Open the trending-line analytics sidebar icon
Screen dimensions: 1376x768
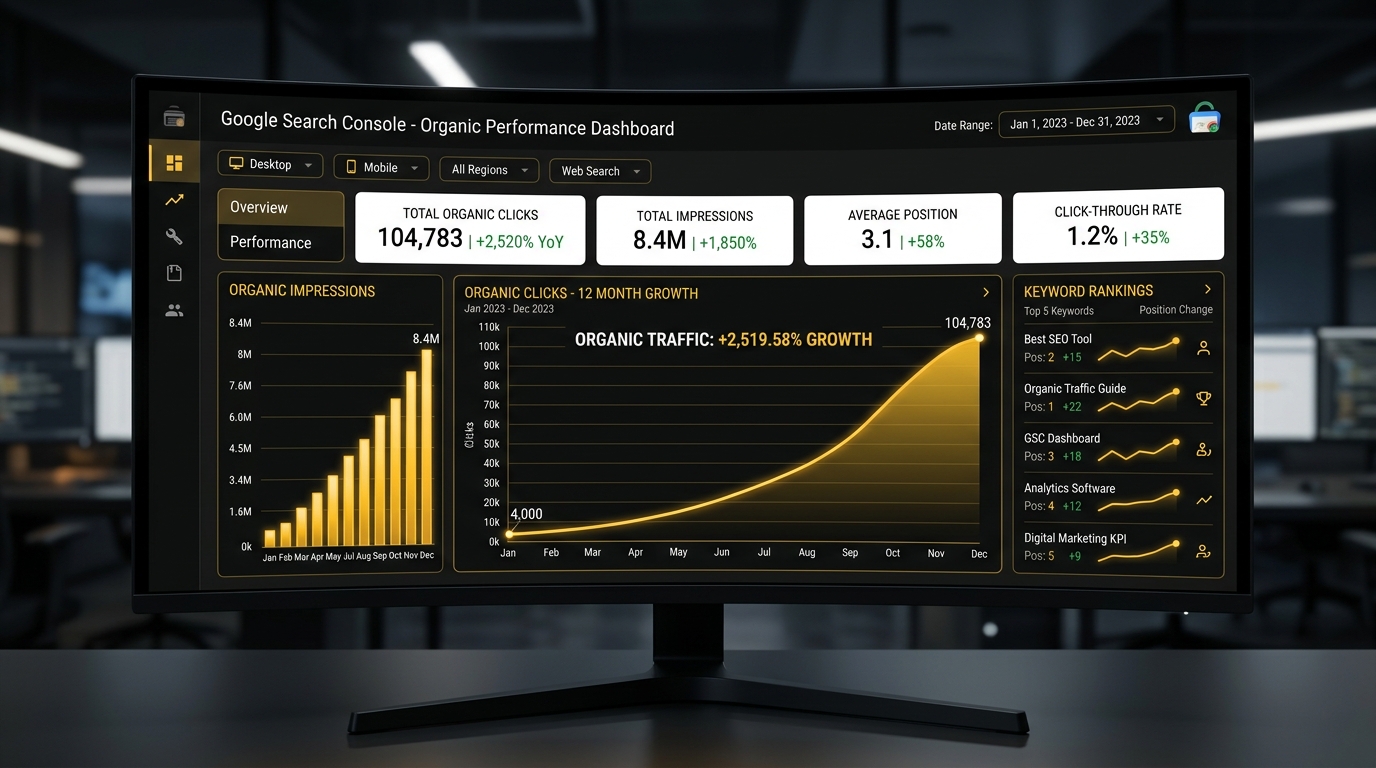[x=174, y=200]
